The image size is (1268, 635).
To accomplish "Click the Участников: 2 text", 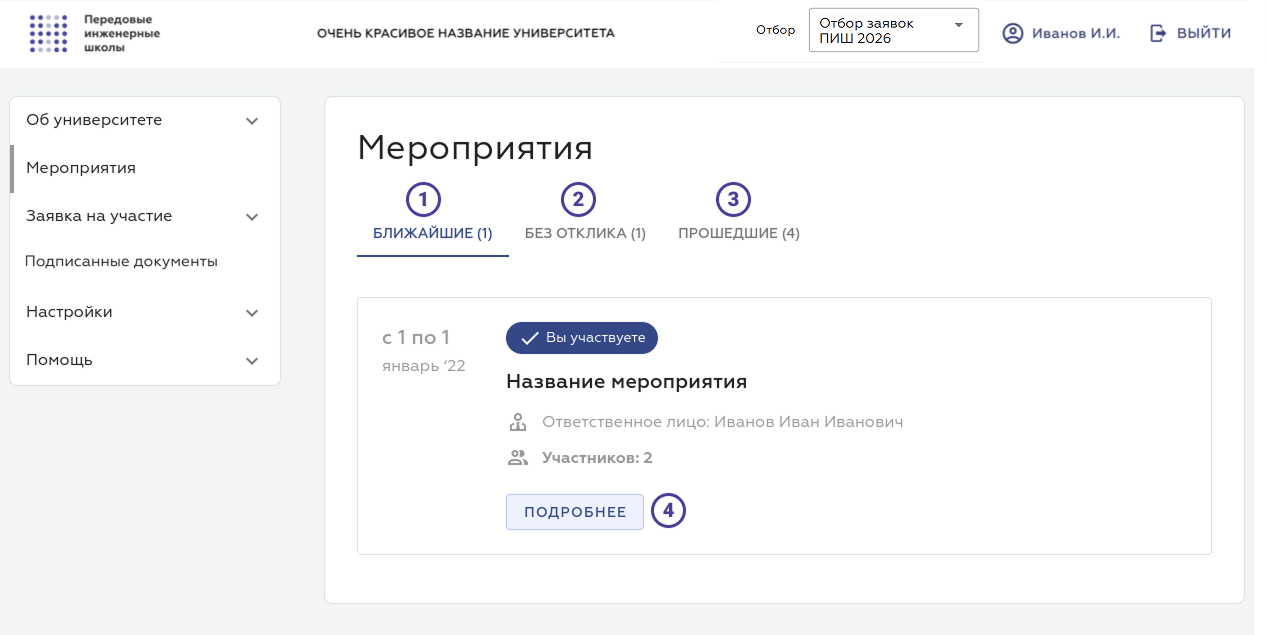I will coord(597,458).
